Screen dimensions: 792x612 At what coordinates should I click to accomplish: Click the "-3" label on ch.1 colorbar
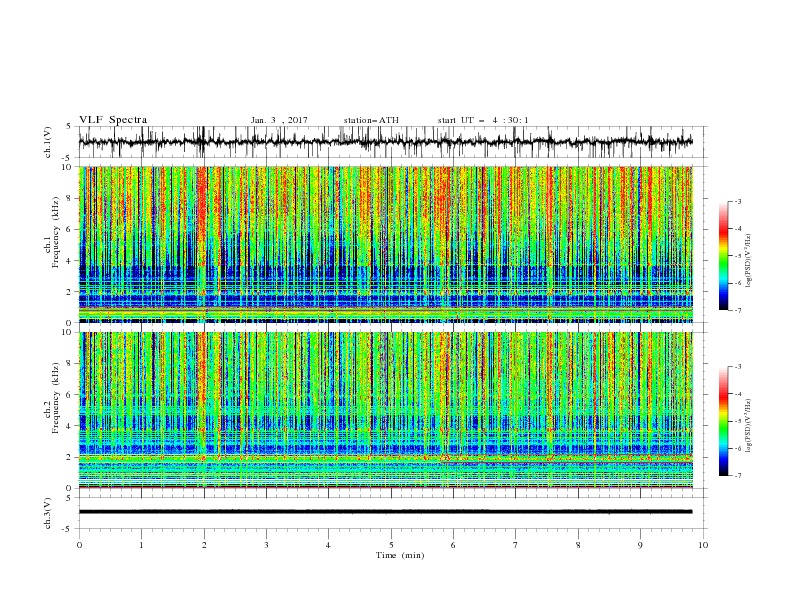click(x=737, y=201)
